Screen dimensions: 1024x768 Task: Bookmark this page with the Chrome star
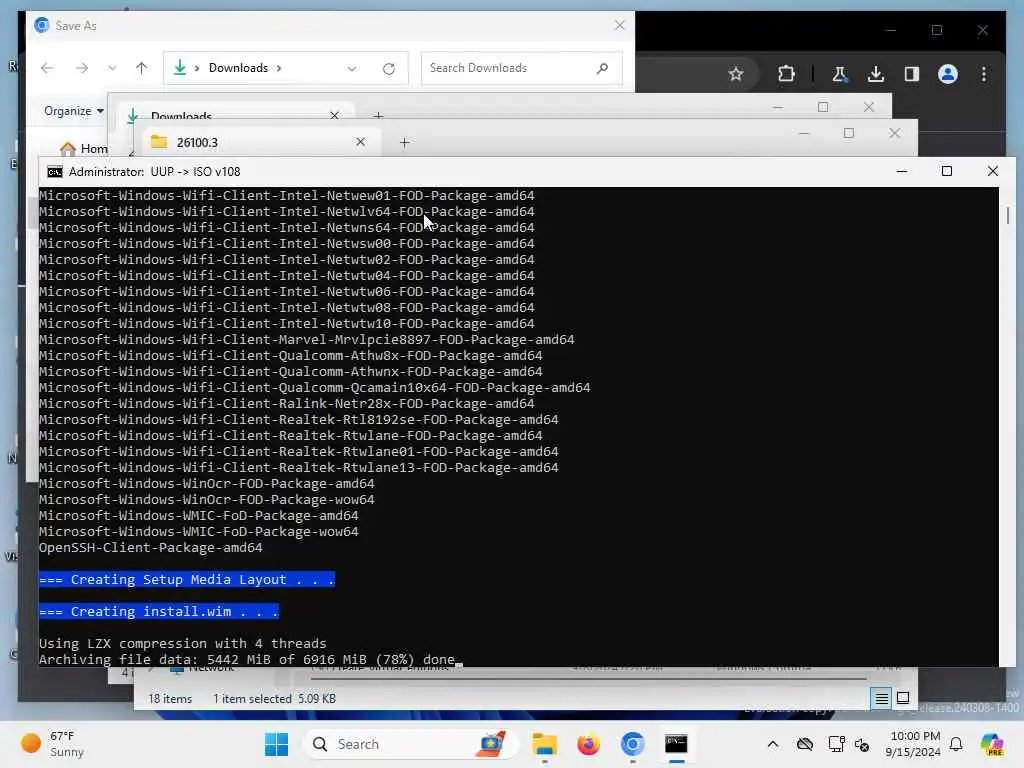point(736,74)
